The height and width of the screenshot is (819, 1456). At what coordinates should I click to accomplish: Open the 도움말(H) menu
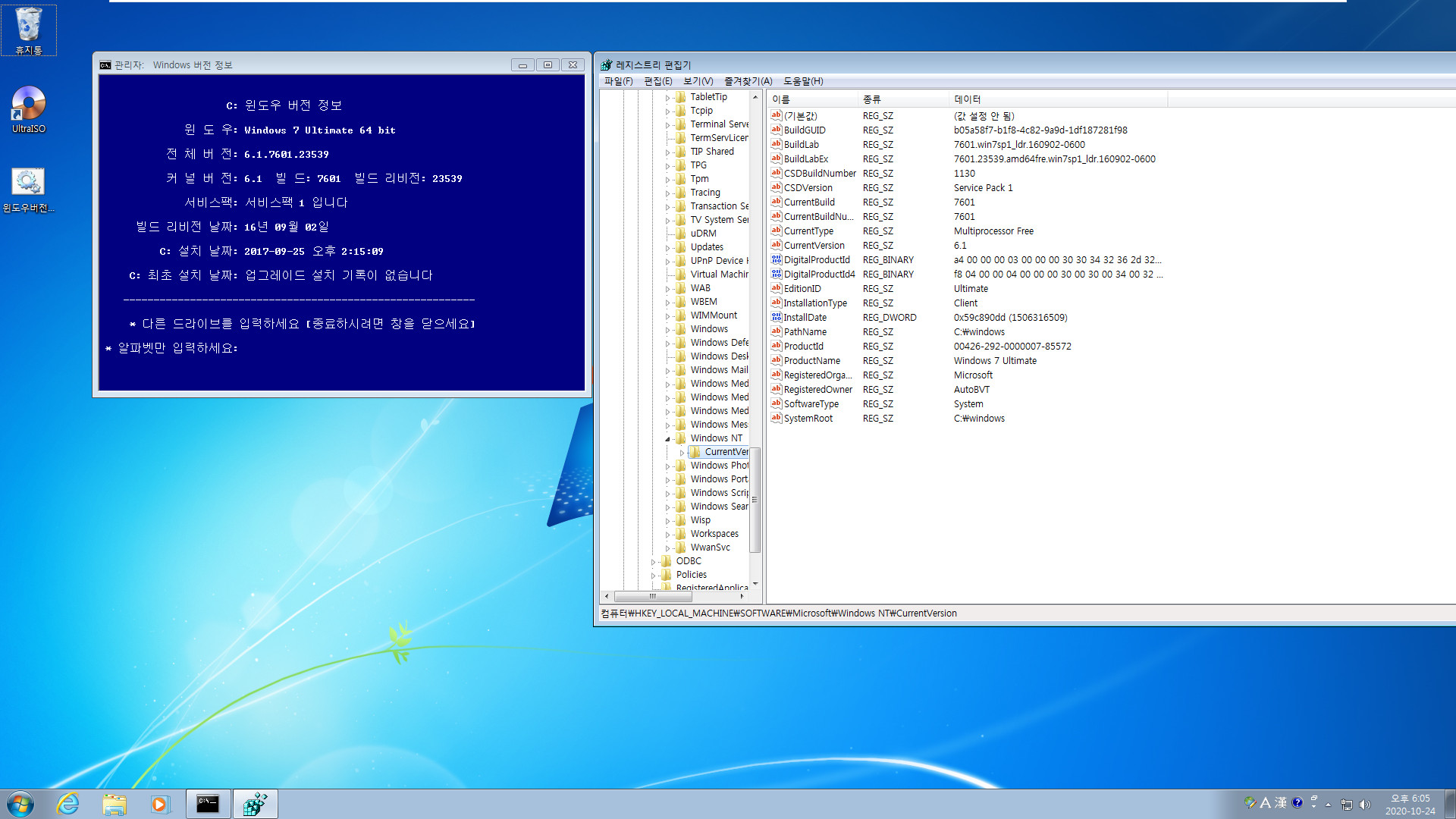pyautogui.click(x=803, y=81)
